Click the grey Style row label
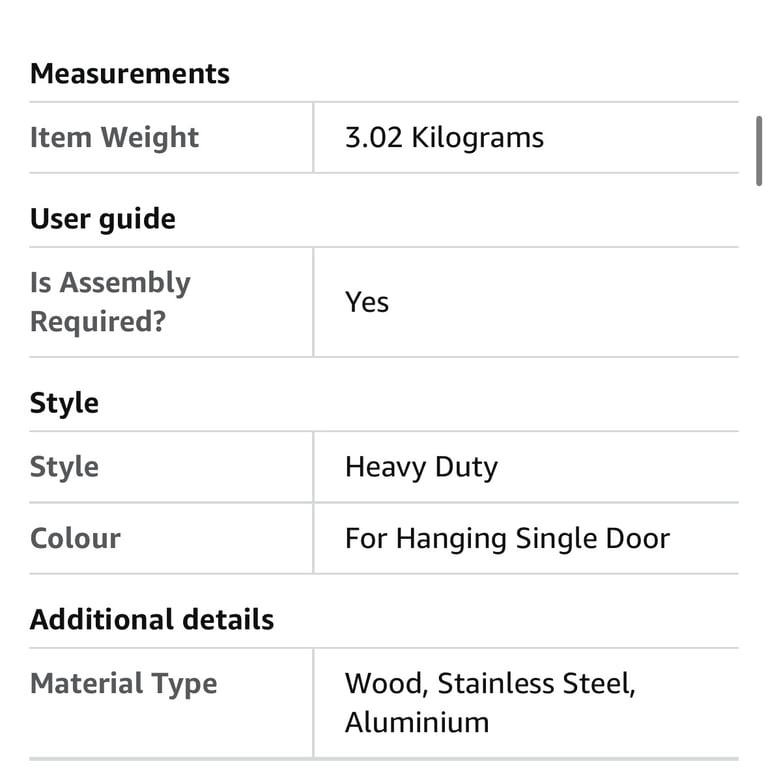The width and height of the screenshot is (768, 768). coord(64,467)
